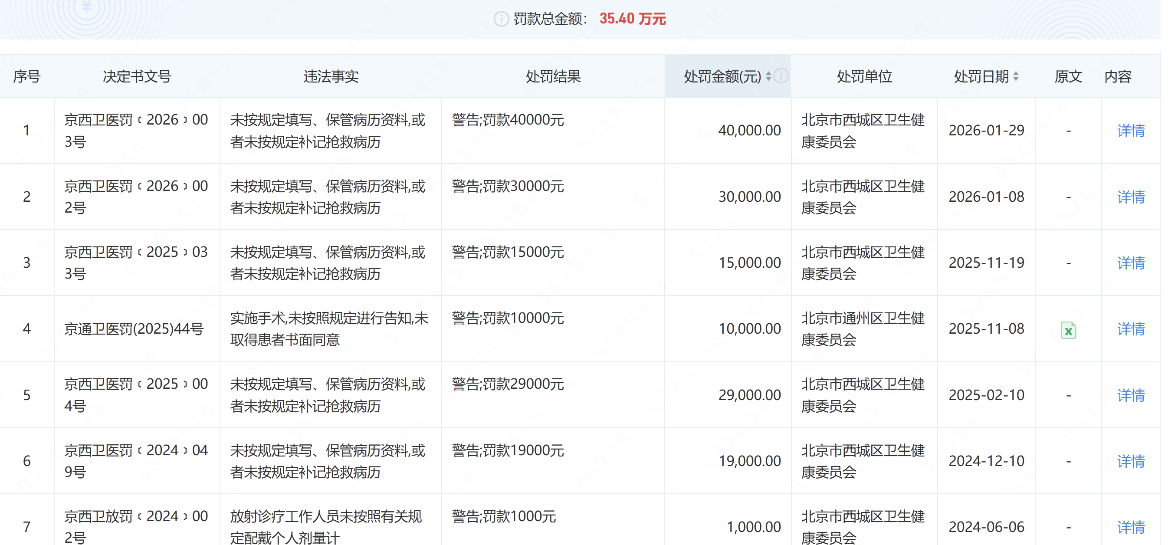Viewport: 1168px width, 545px height.
Task: Click the 决定书文号 column header
Action: [137, 76]
